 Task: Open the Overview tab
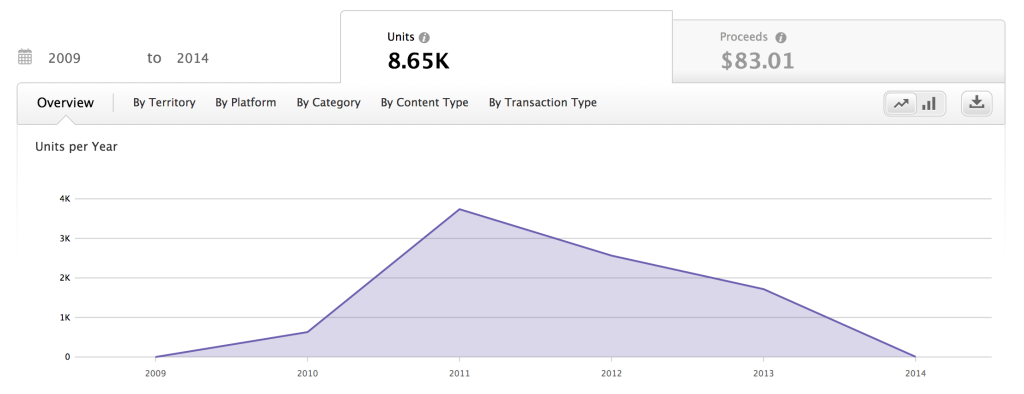coord(65,103)
